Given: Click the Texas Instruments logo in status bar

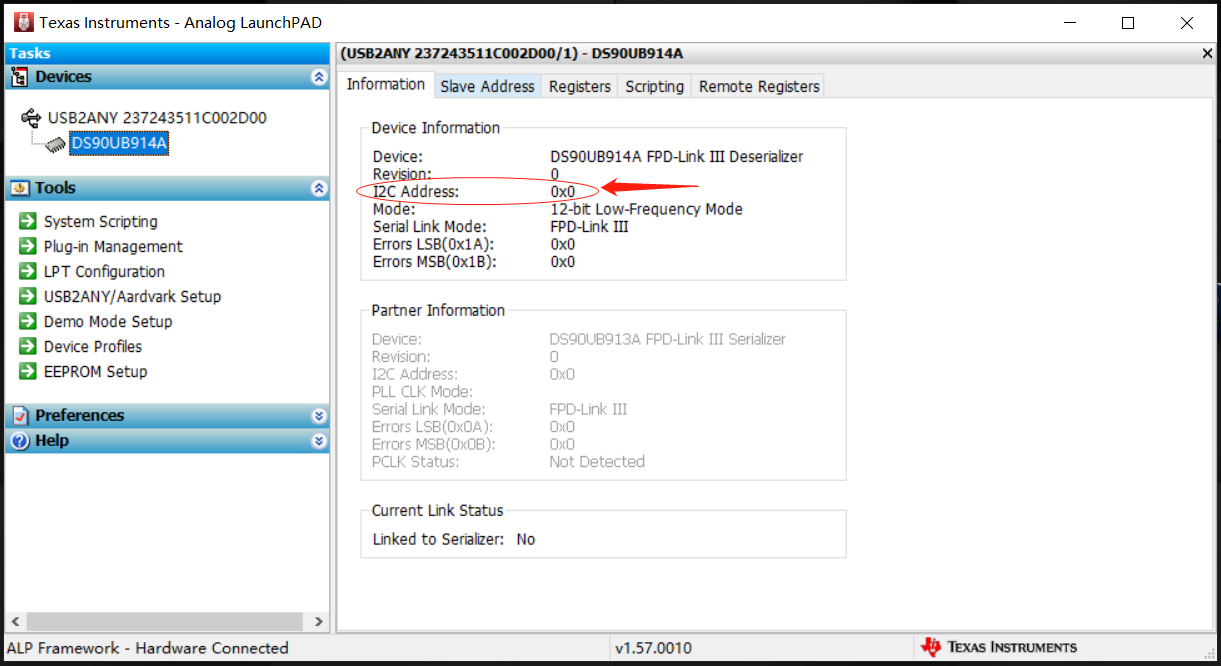Looking at the screenshot, I should point(999,647).
